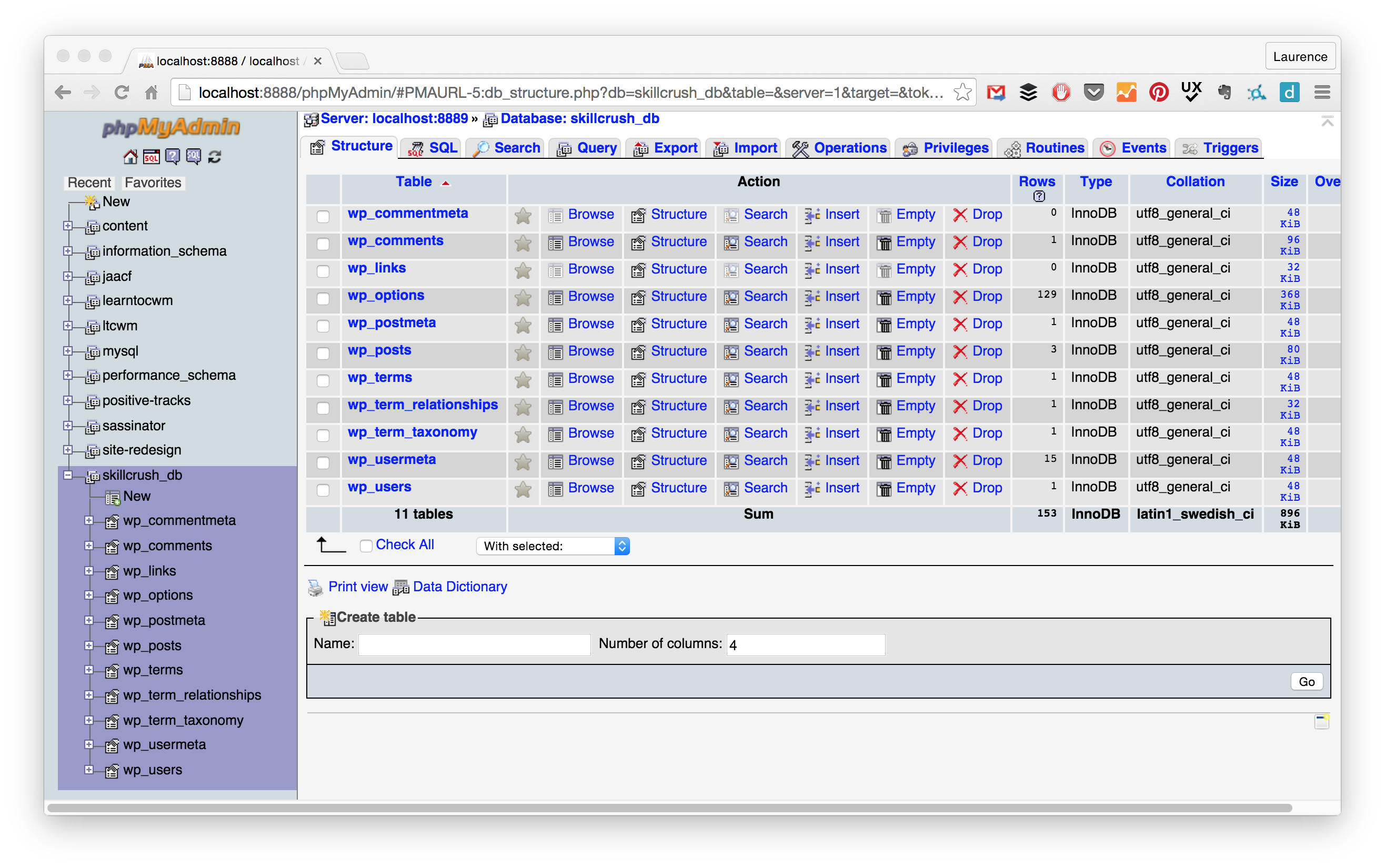Click the phpMyAdmin home icon in sidebar
Image resolution: width=1385 pixels, height=868 pixels.
131,157
